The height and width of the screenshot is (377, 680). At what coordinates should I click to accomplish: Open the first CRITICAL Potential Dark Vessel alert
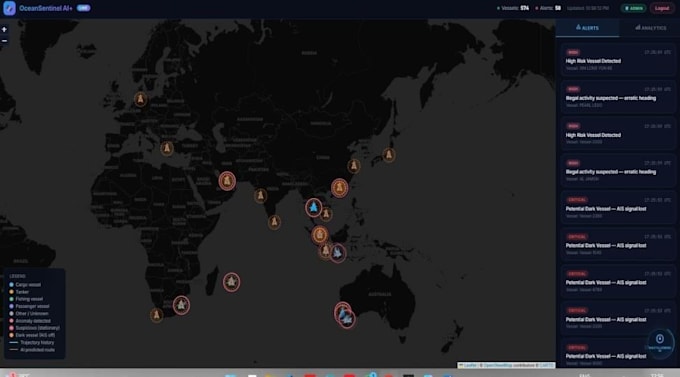click(x=618, y=207)
